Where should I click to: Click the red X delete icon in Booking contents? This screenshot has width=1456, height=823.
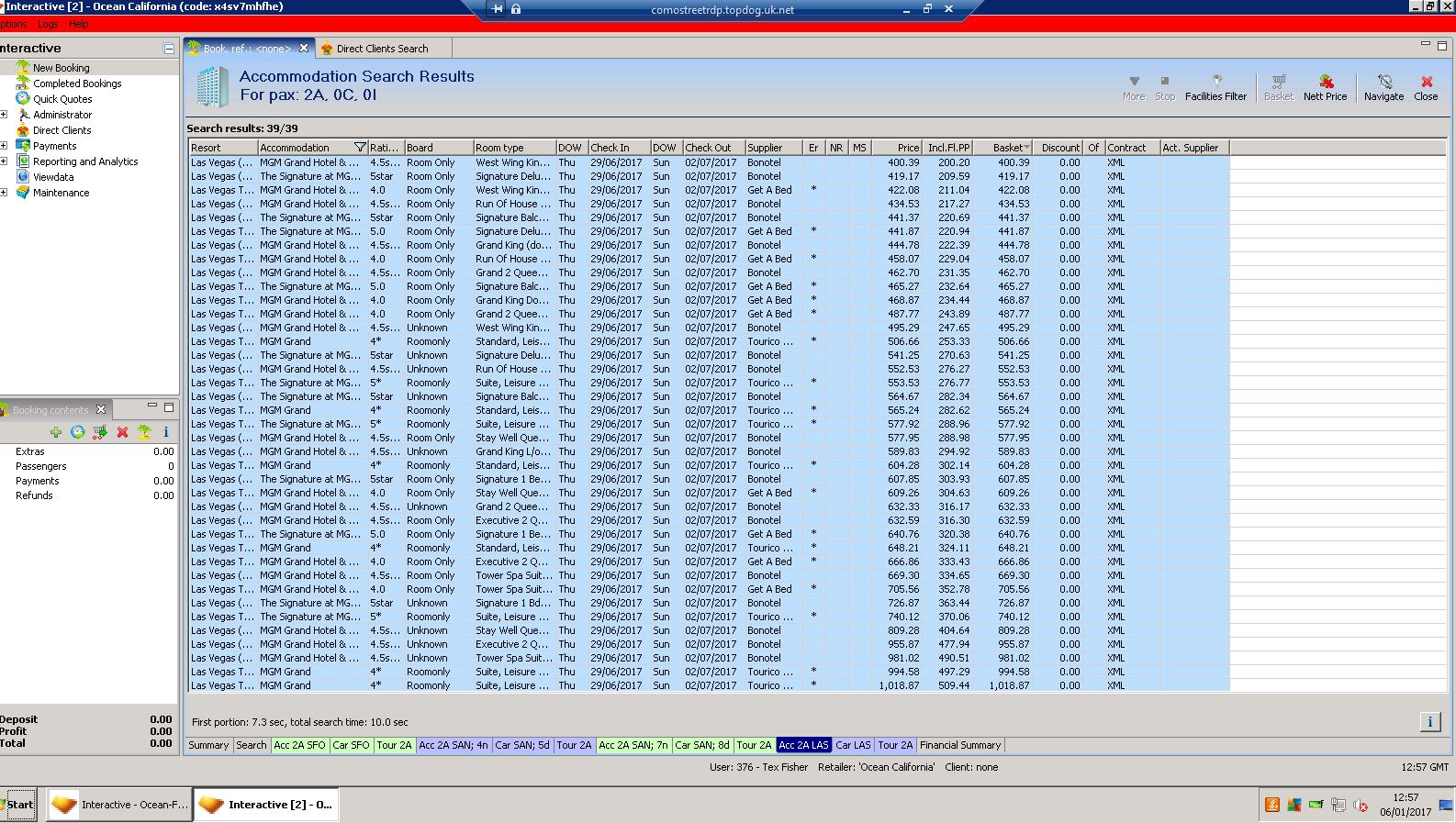click(122, 432)
